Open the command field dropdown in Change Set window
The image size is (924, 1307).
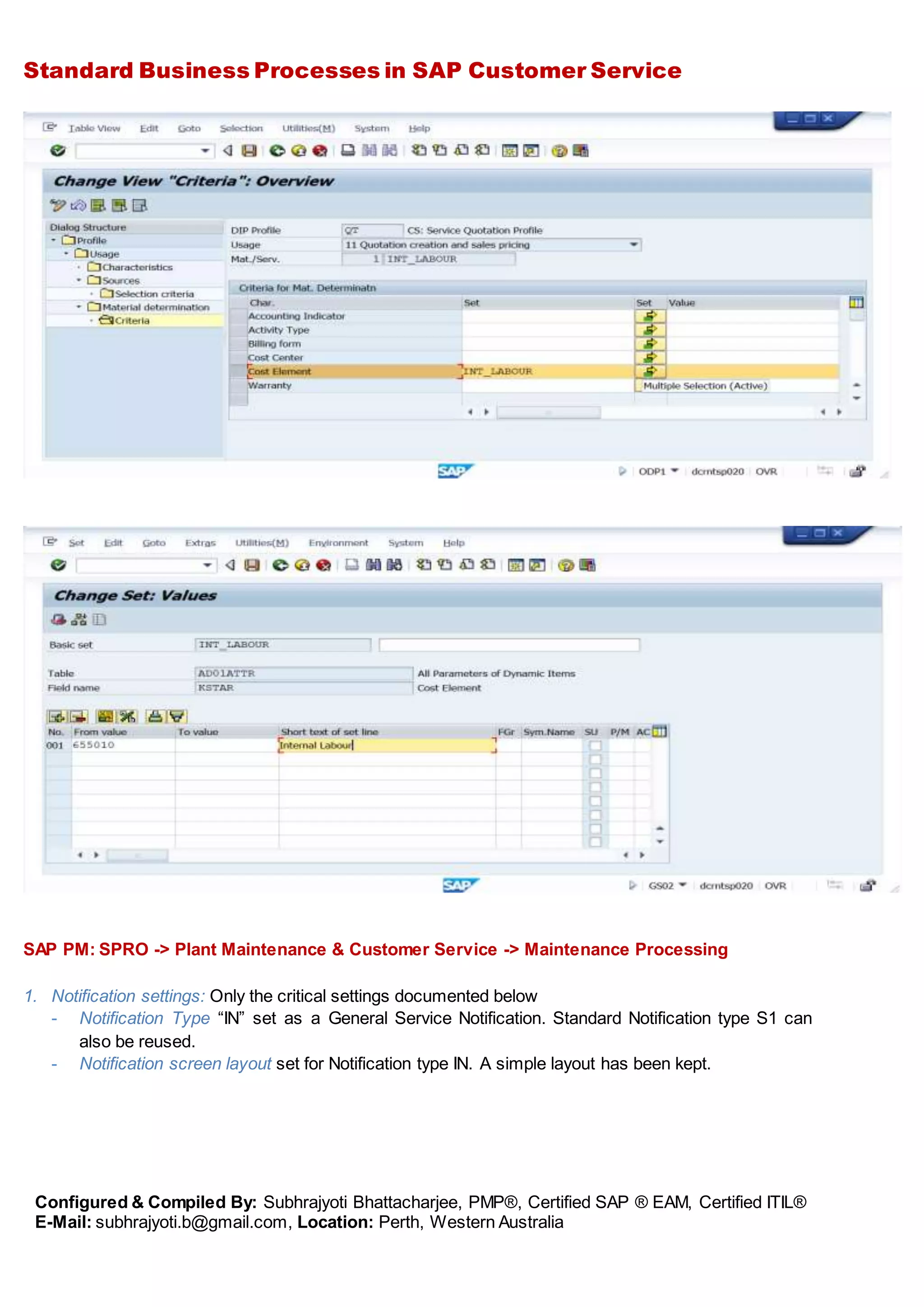coord(208,565)
